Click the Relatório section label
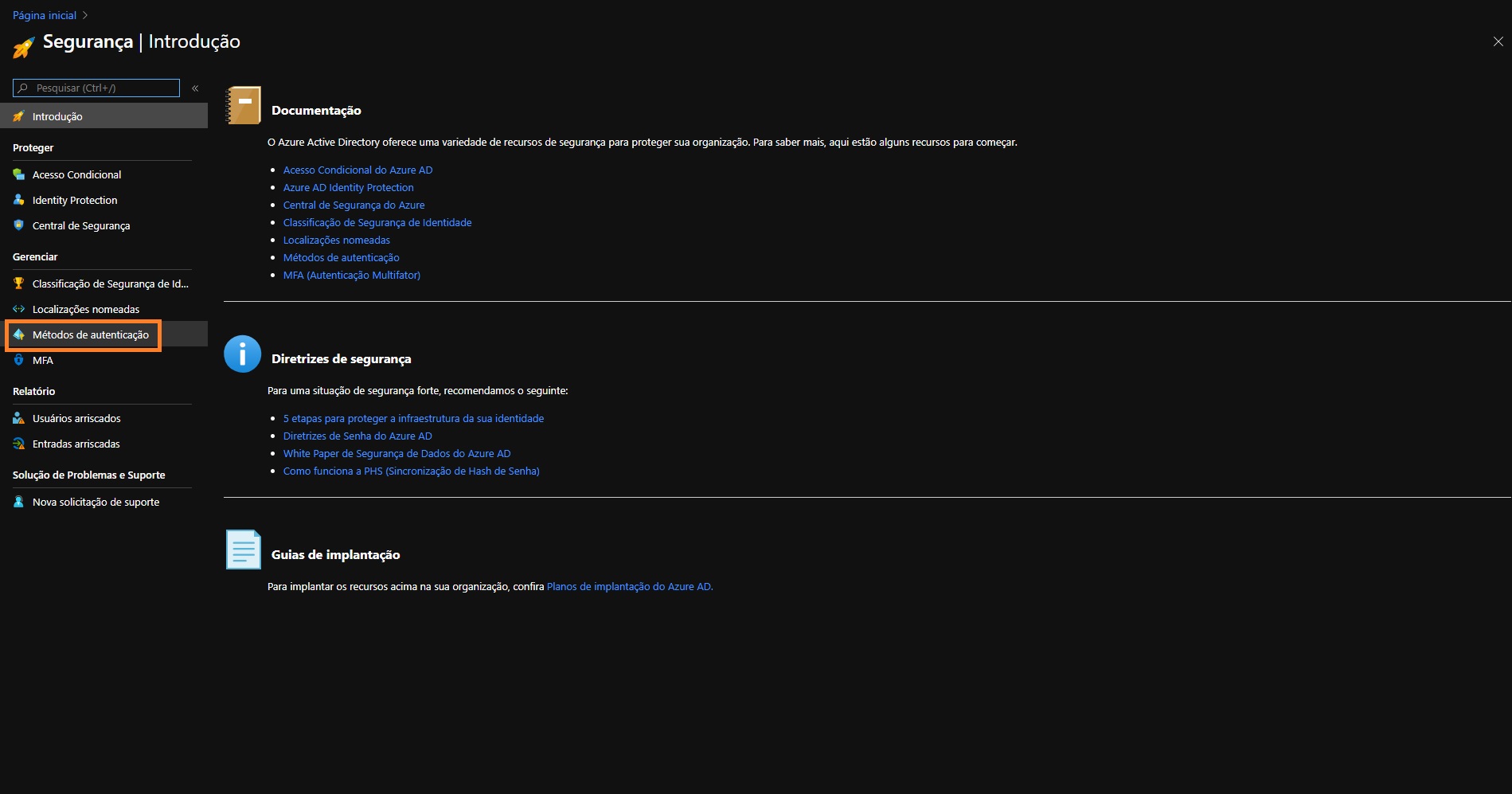 [x=33, y=391]
